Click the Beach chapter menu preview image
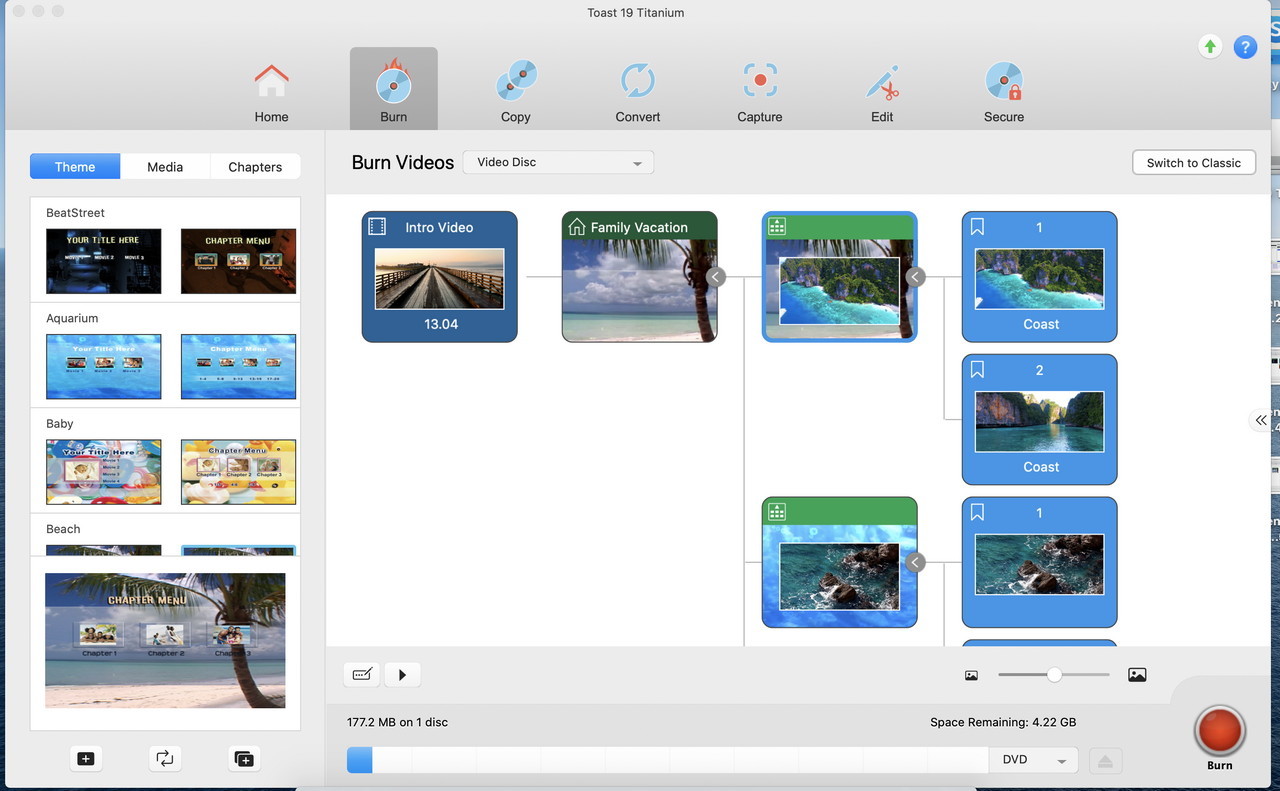This screenshot has height=791, width=1280. (165, 640)
